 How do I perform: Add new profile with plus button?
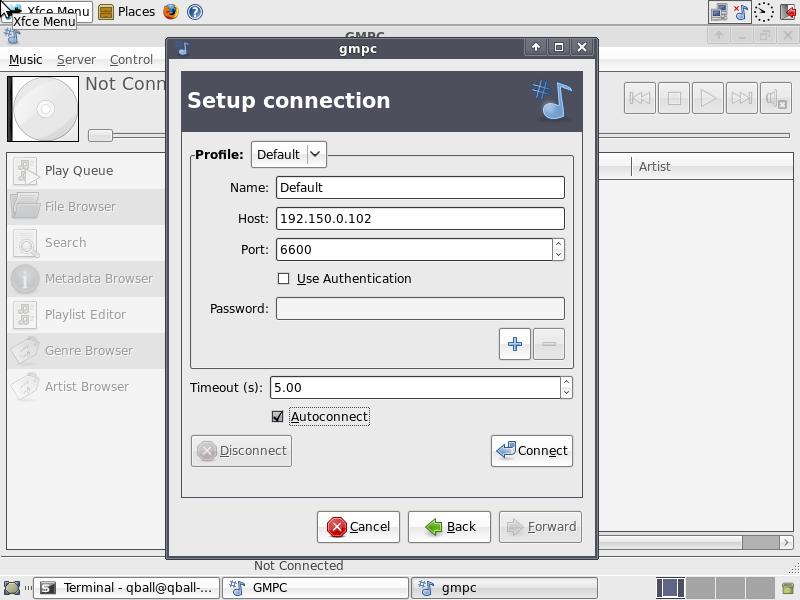pyautogui.click(x=515, y=344)
